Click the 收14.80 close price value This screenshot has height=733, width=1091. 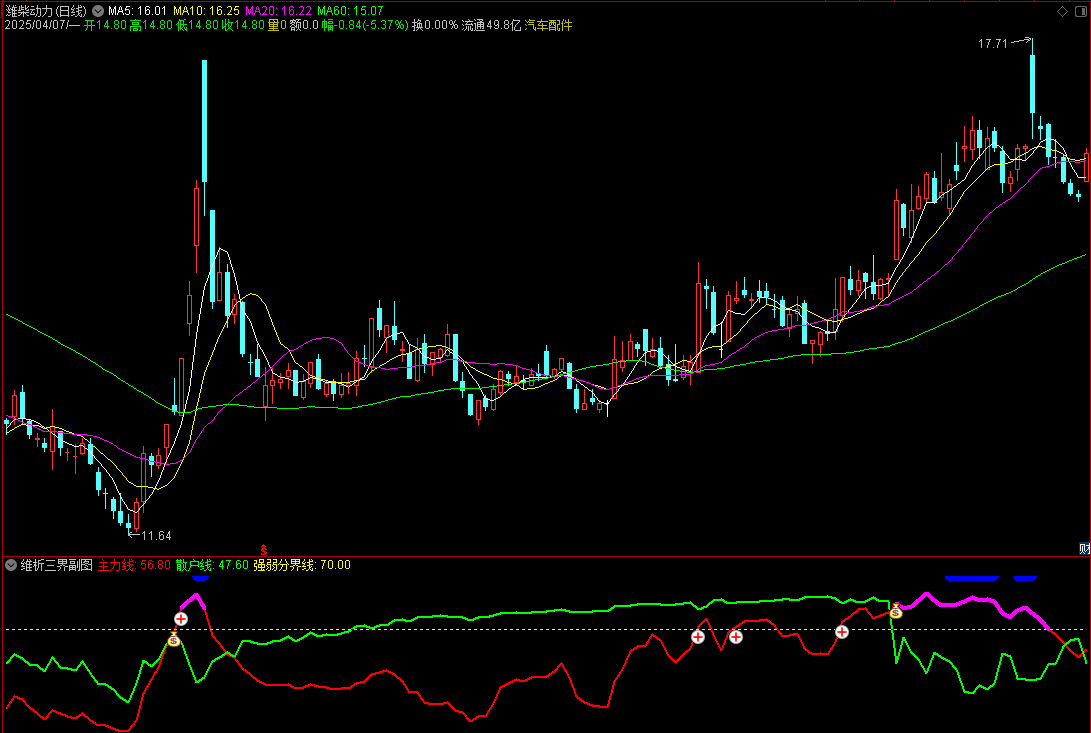click(x=243, y=25)
